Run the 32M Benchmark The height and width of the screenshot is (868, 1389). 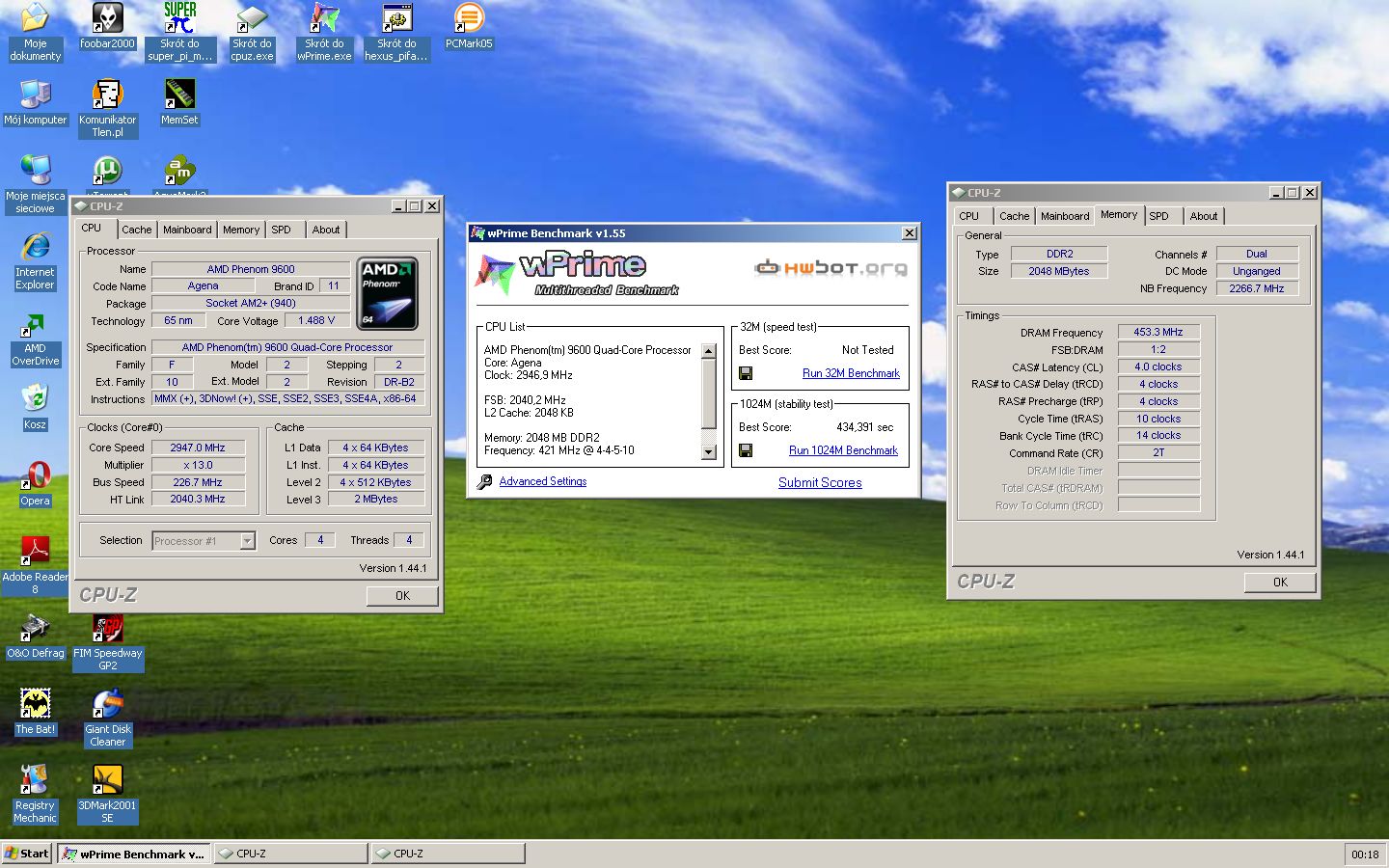[851, 373]
